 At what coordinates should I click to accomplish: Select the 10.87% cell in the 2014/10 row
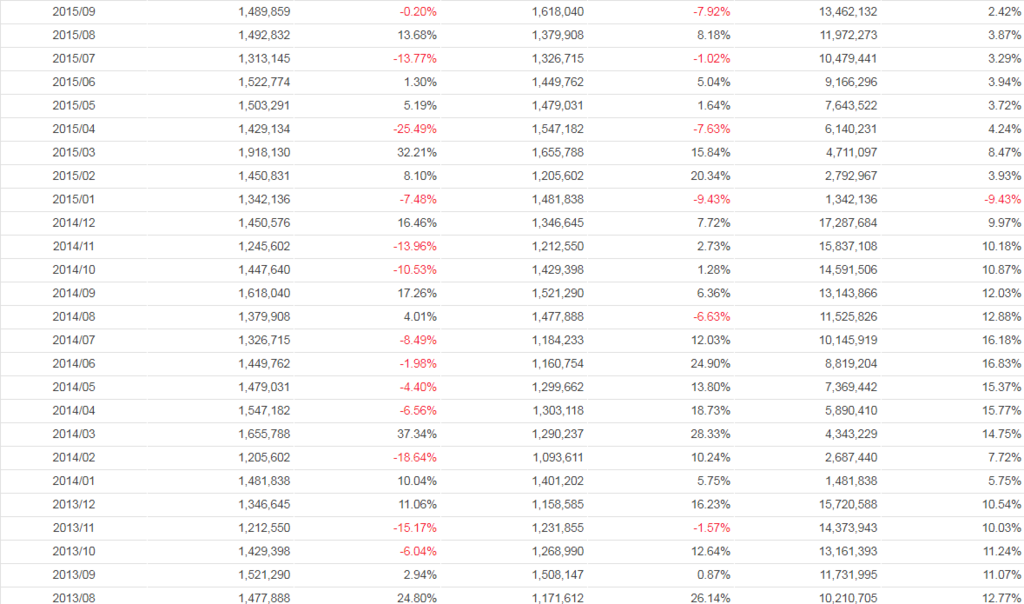click(x=1001, y=269)
